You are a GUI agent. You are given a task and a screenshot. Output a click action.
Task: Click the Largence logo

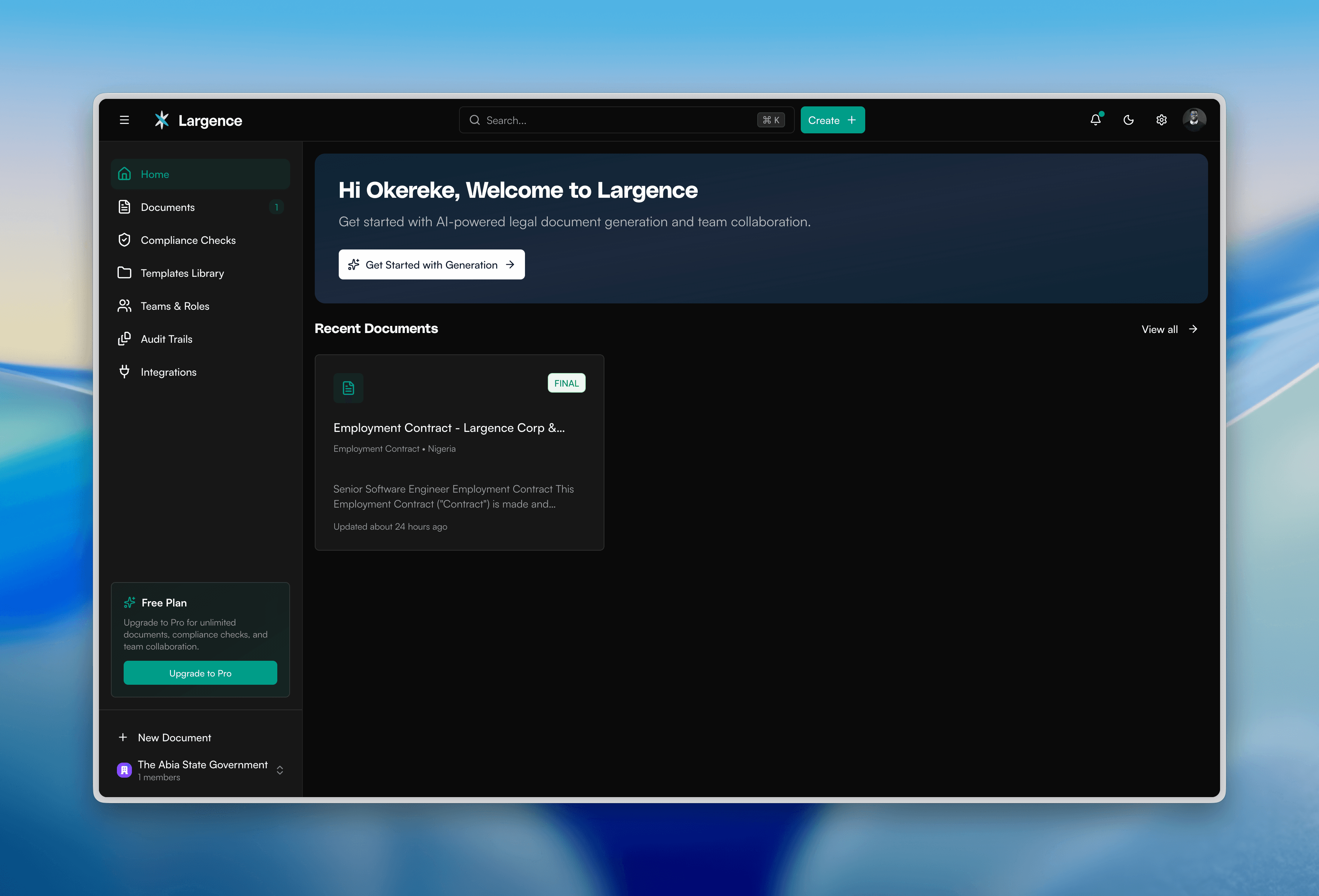click(x=197, y=120)
